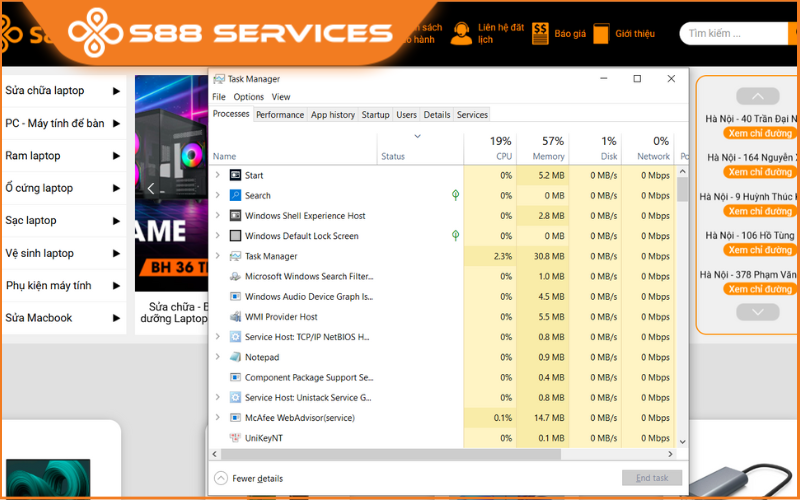The image size is (800, 500).
Task: Click the up arrow above the store address list
Action: [758, 96]
